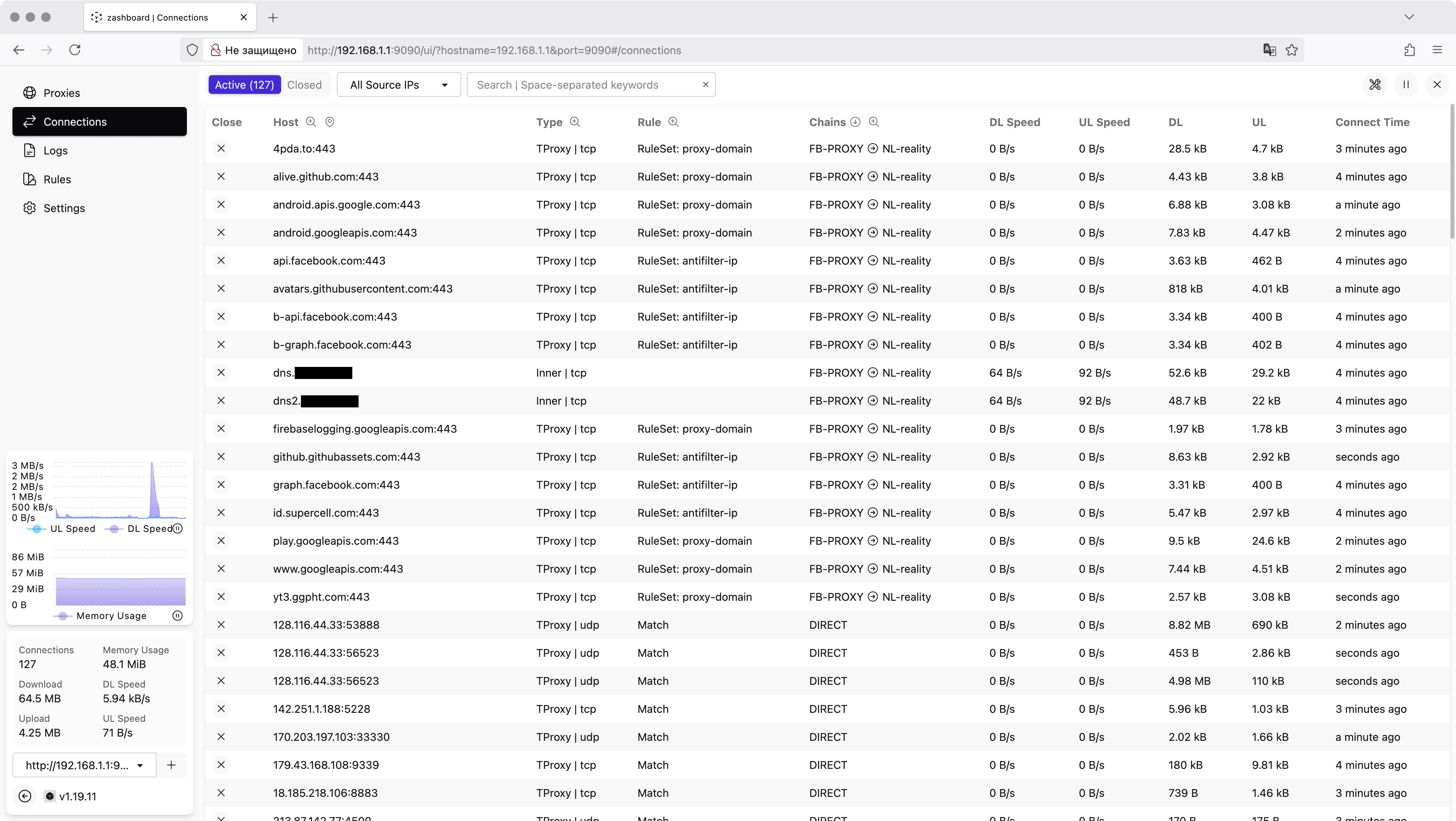Close all connections with top-right X
Image resolution: width=1456 pixels, height=821 pixels.
coord(1437,85)
